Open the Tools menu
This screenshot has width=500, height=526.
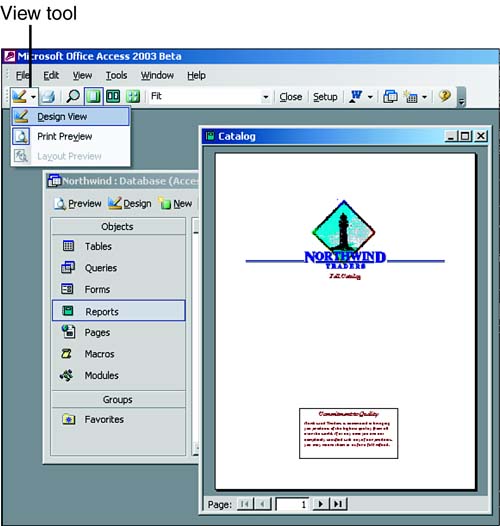click(116, 75)
